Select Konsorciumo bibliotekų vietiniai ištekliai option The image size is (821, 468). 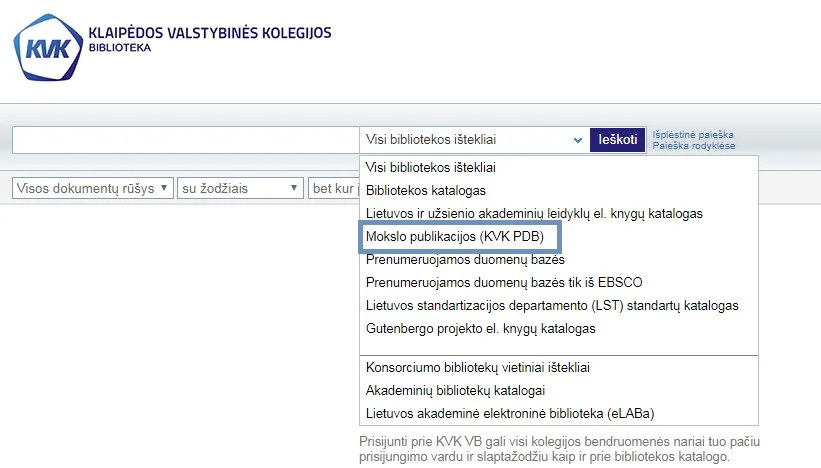point(559,367)
